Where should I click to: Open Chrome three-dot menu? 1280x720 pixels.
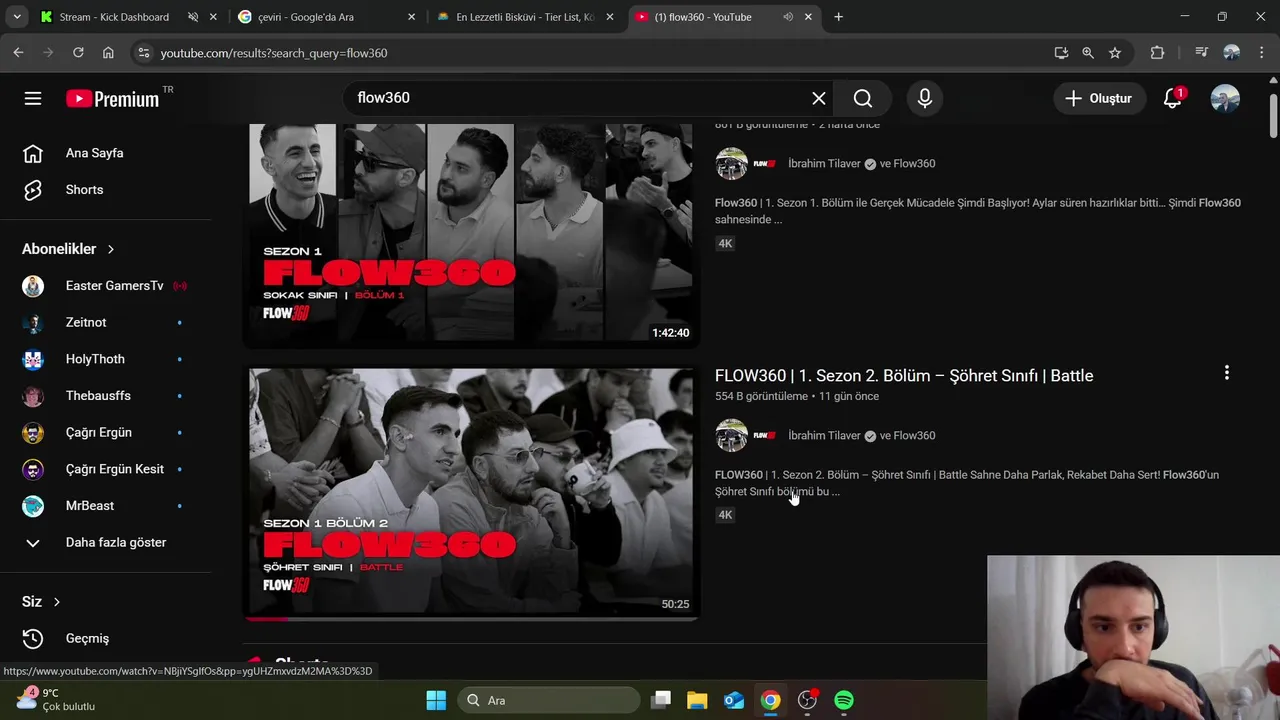point(1260,53)
